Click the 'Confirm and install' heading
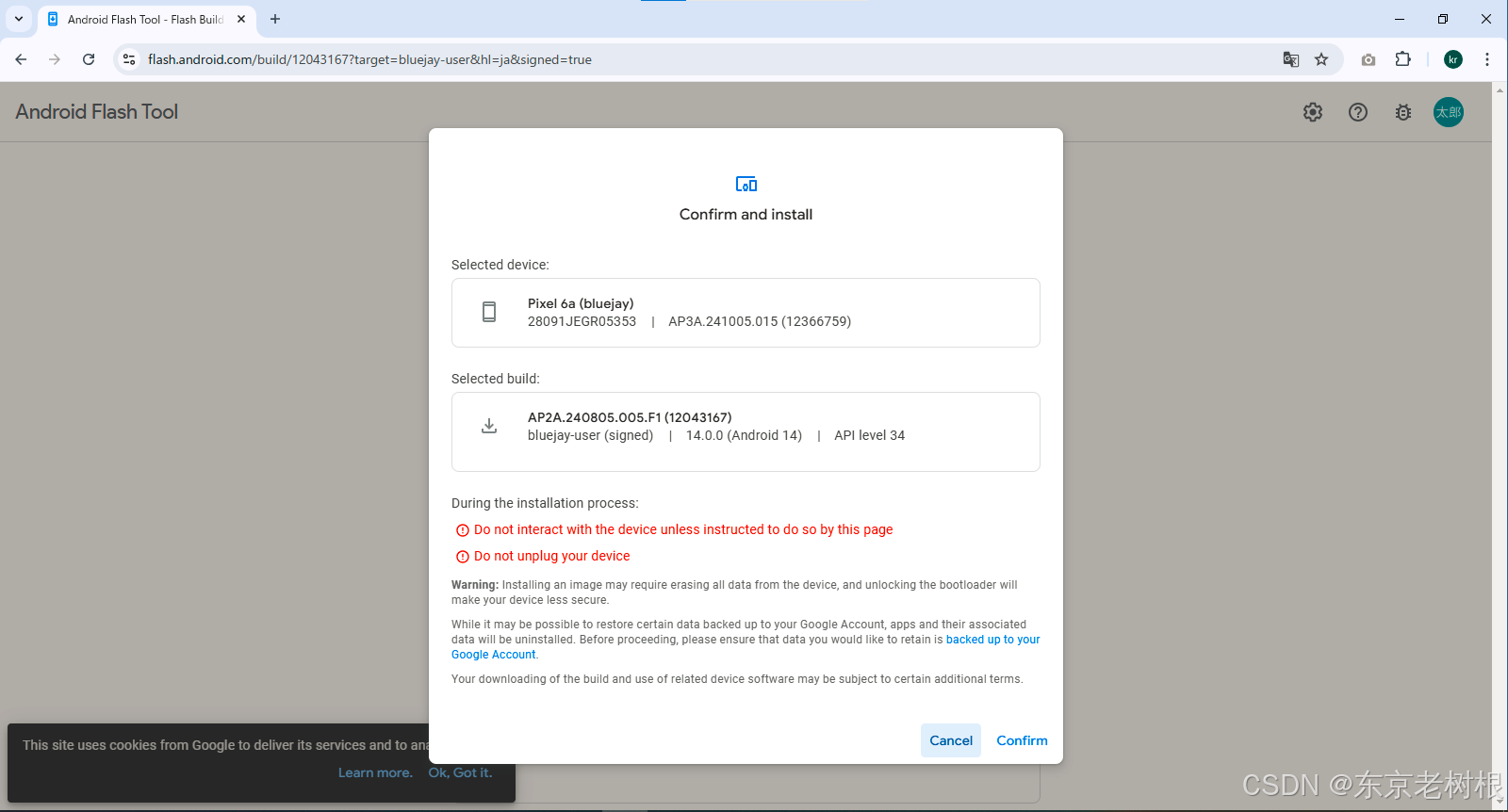This screenshot has width=1508, height=812. click(x=746, y=214)
